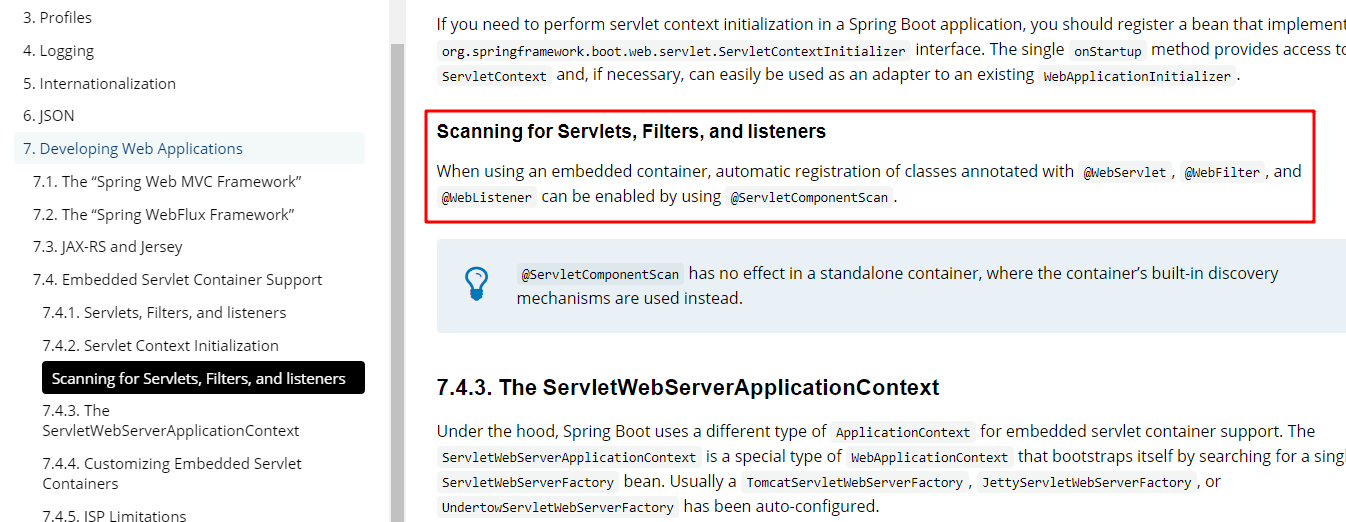The image size is (1346, 522).
Task: Click the @ServletComponentScan code in tip box
Action: coord(600,274)
